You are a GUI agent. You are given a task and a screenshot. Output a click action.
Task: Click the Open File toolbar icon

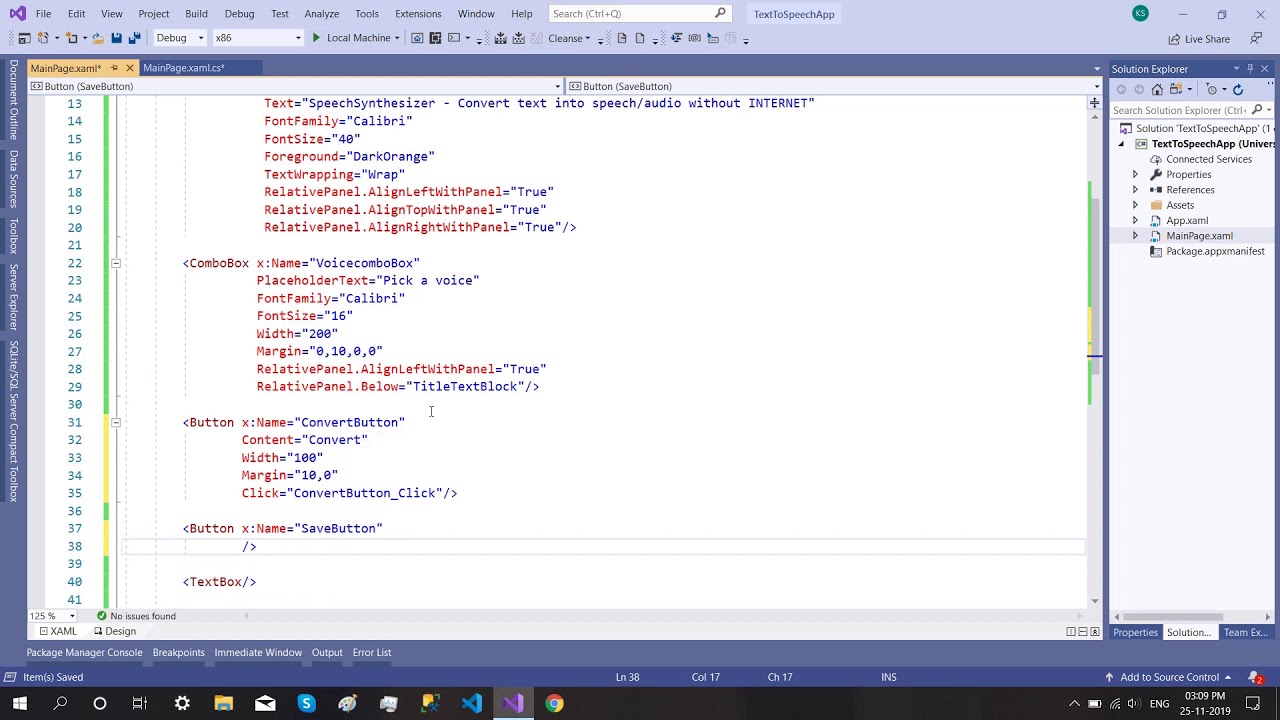[x=98, y=38]
